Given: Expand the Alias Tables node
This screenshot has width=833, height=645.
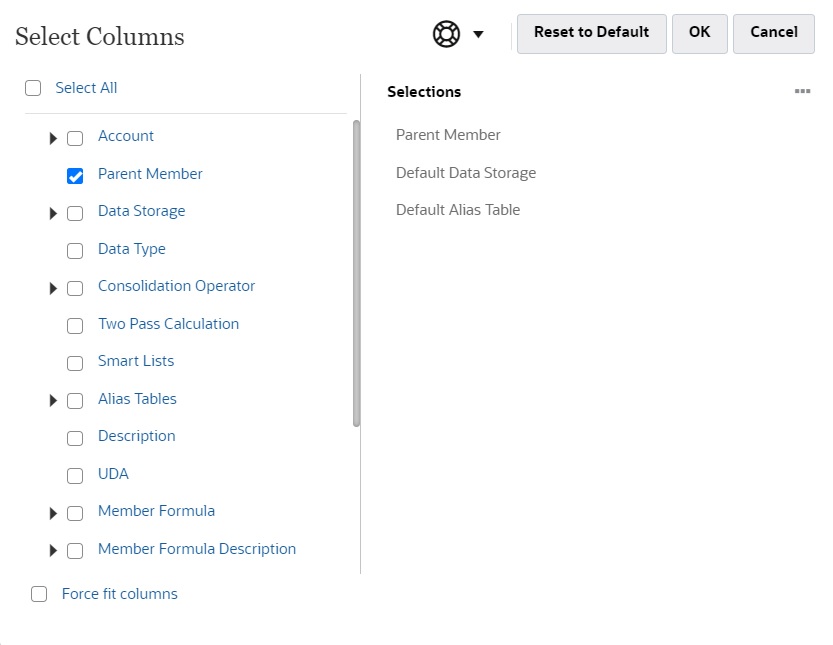Looking at the screenshot, I should pyautogui.click(x=53, y=400).
